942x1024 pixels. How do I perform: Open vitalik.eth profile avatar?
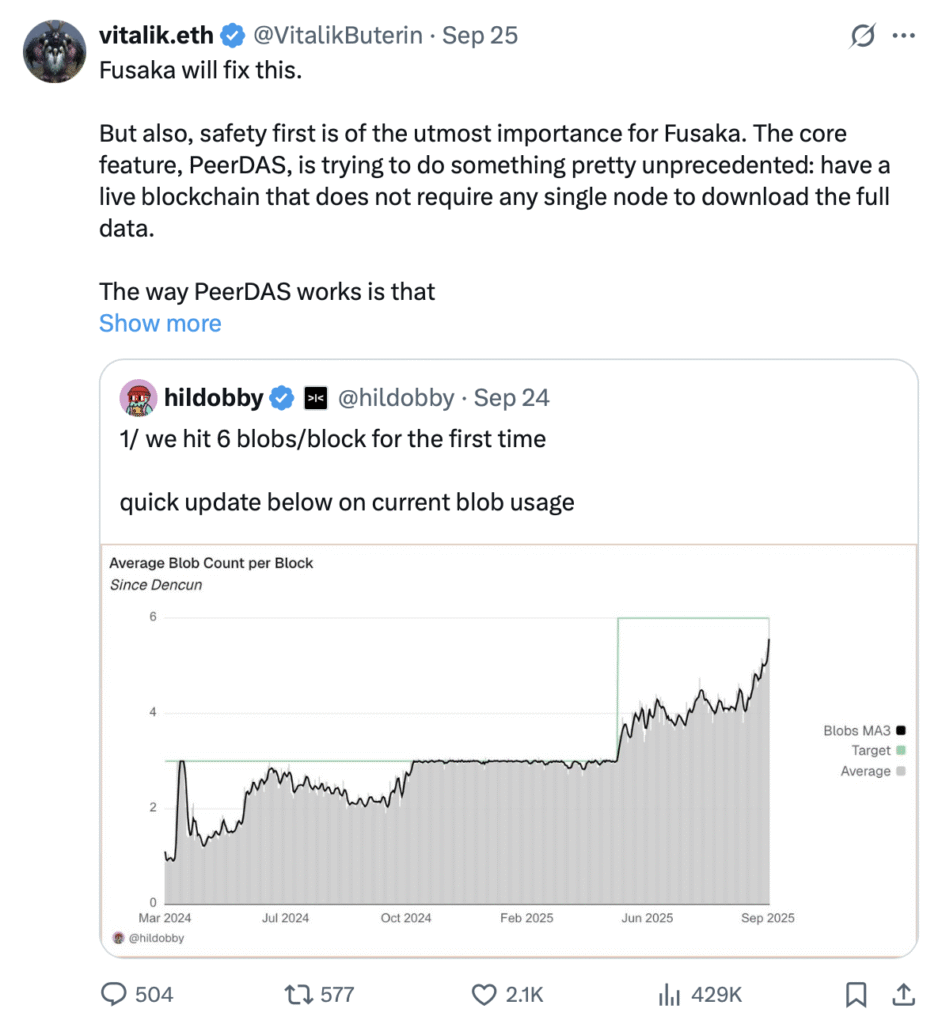[54, 51]
